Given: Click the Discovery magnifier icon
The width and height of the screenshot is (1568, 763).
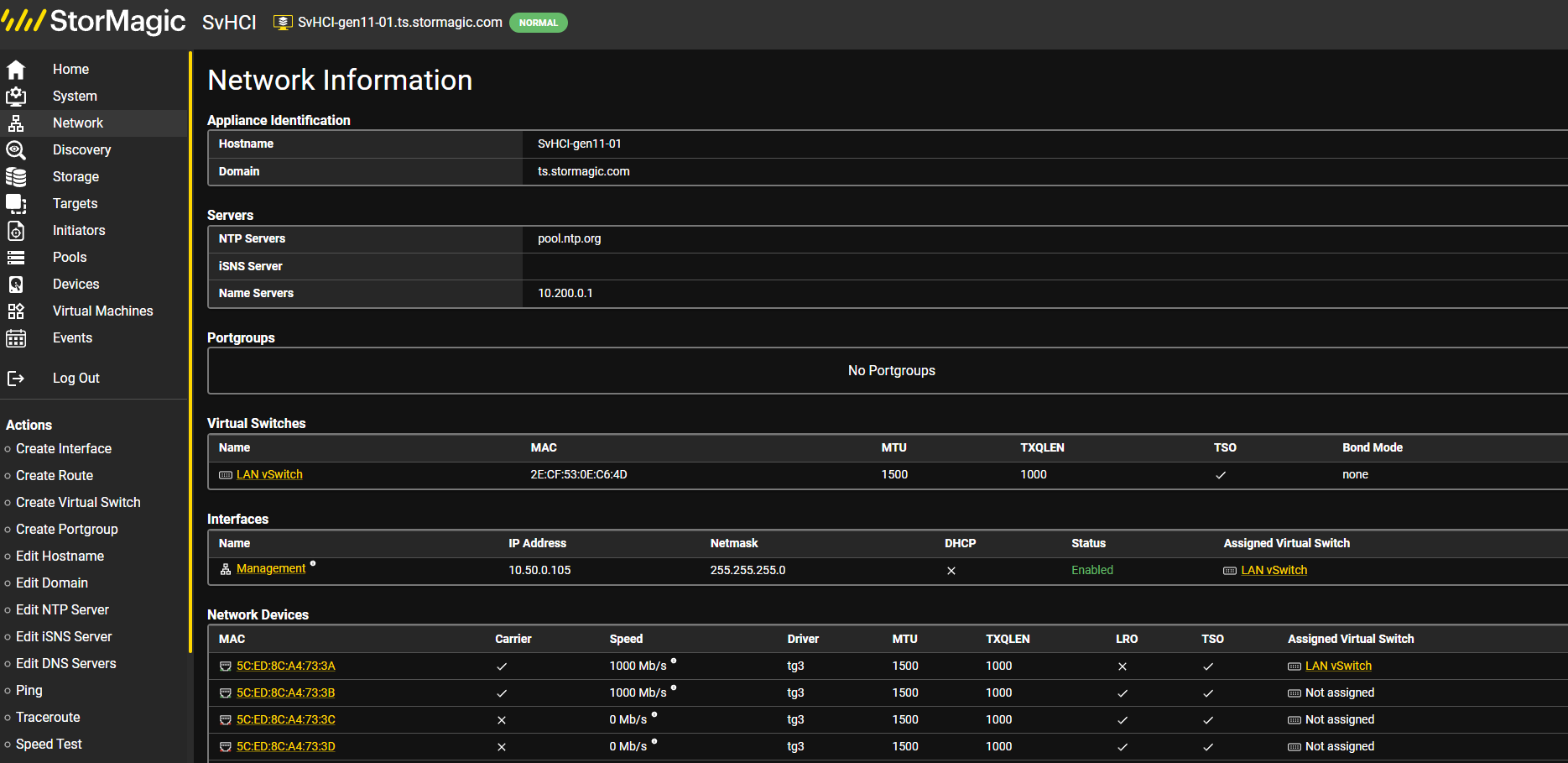Looking at the screenshot, I should [16, 150].
